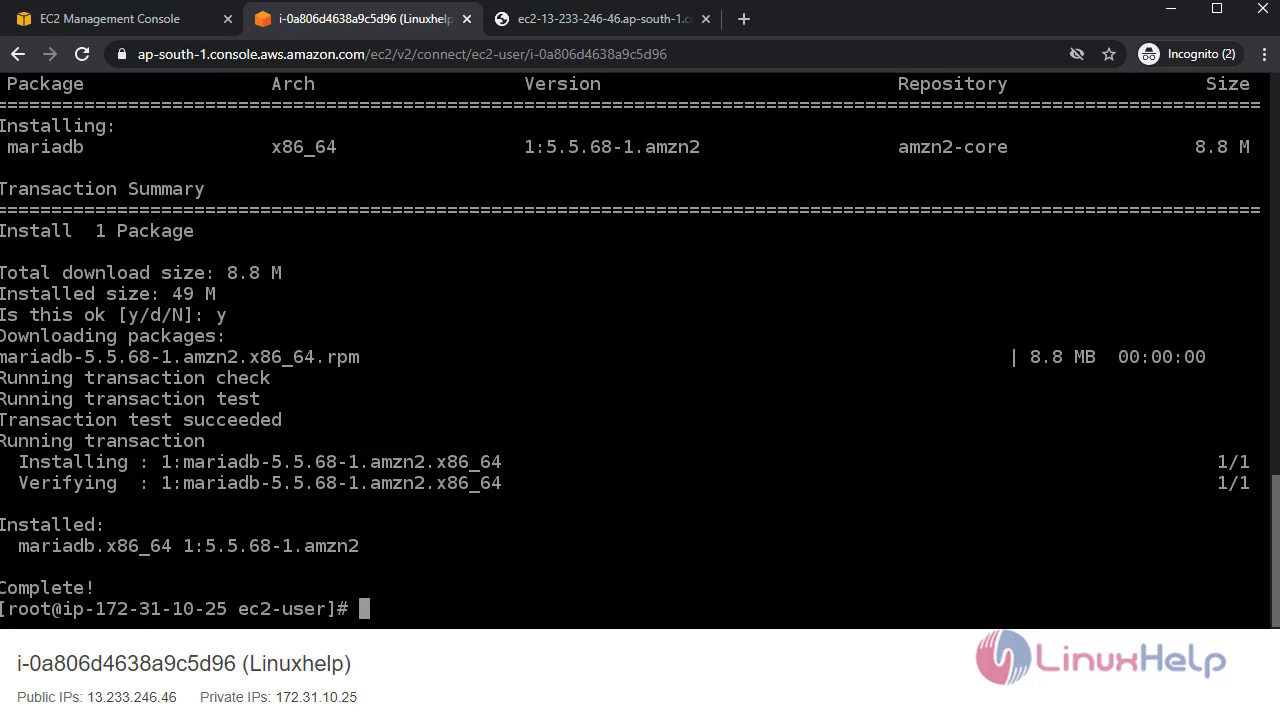Minimize the browser window
This screenshot has height=720, width=1280.
pos(1171,8)
